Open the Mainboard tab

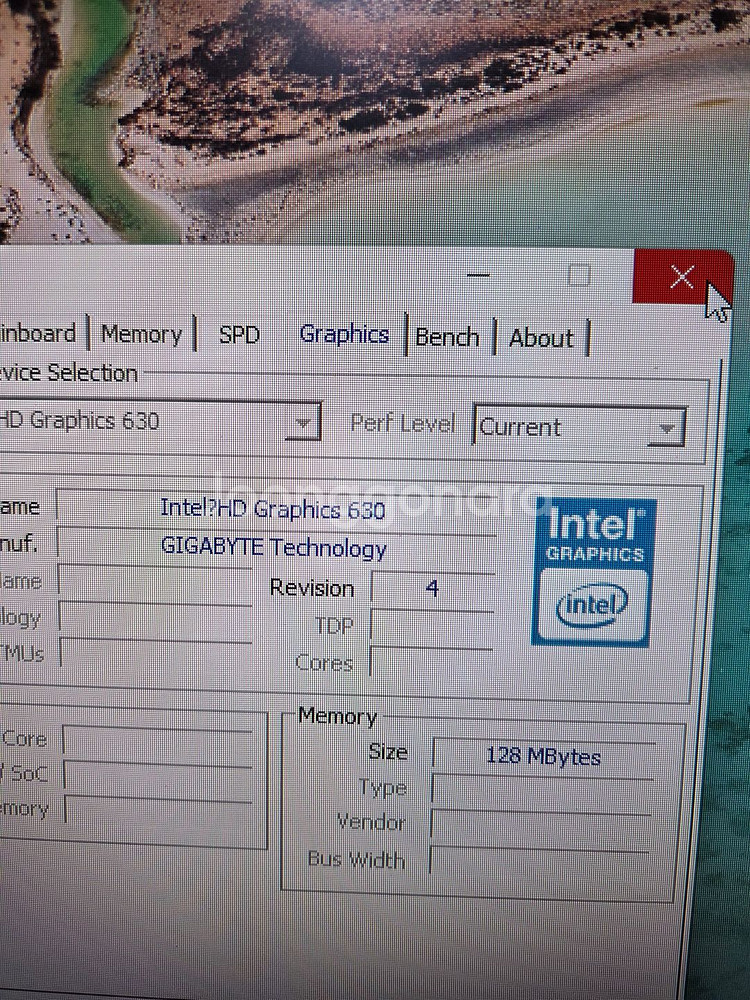[x=38, y=333]
